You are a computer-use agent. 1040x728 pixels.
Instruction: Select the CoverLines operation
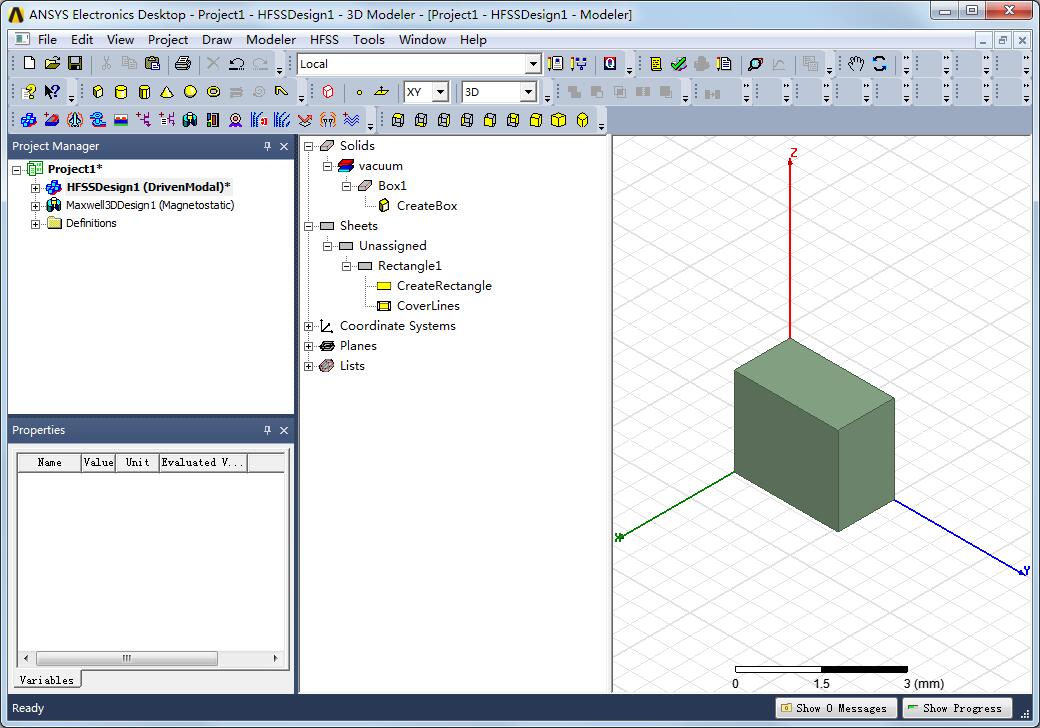coord(428,306)
